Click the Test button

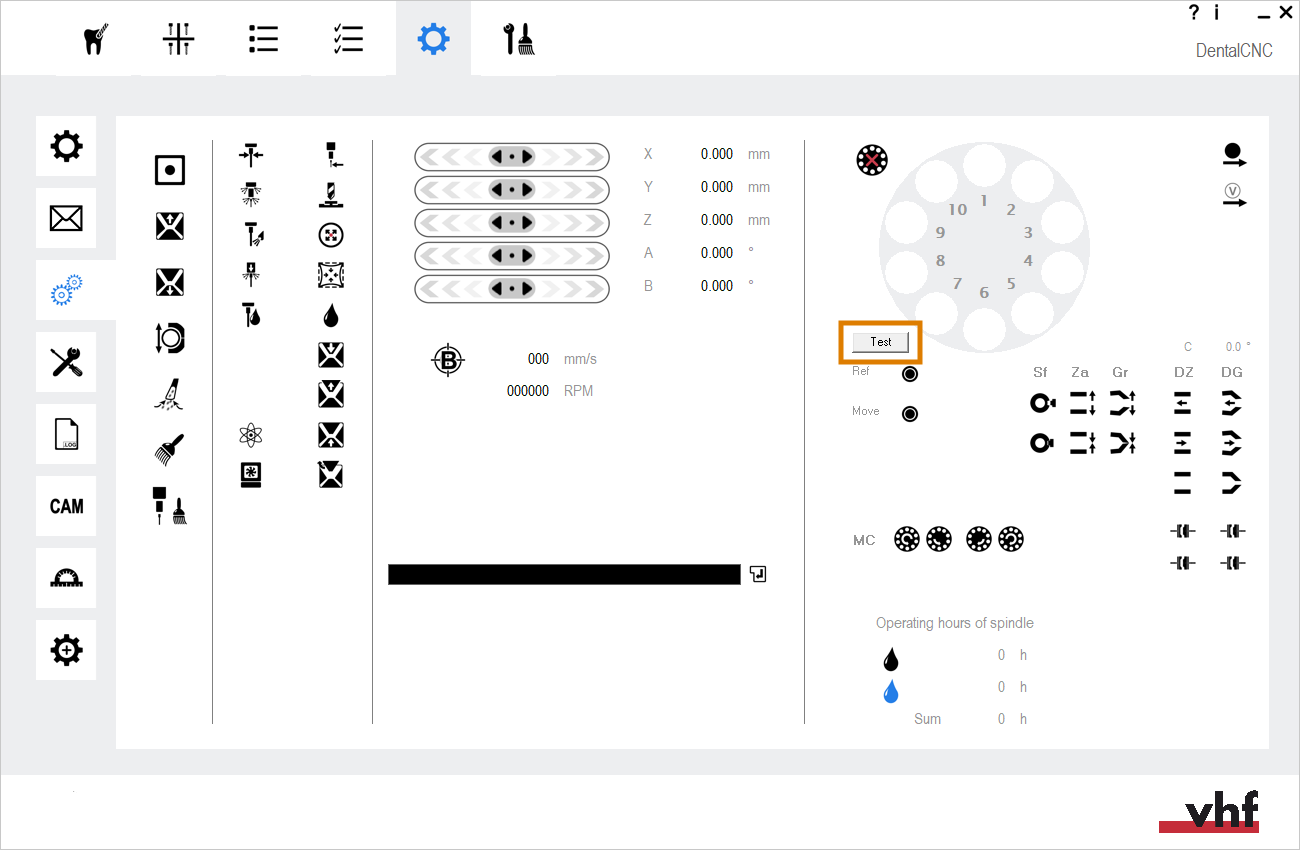click(880, 342)
